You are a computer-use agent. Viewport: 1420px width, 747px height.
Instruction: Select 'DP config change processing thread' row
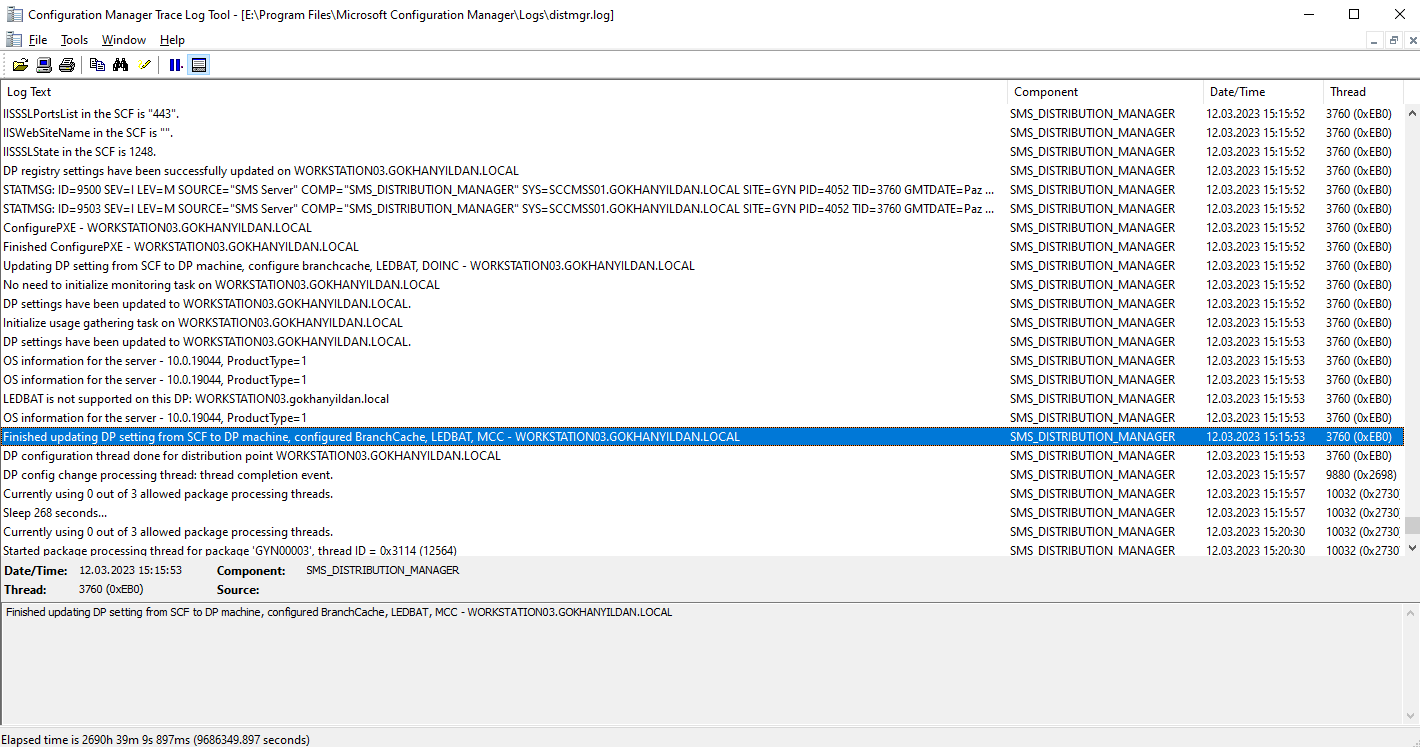(x=702, y=475)
